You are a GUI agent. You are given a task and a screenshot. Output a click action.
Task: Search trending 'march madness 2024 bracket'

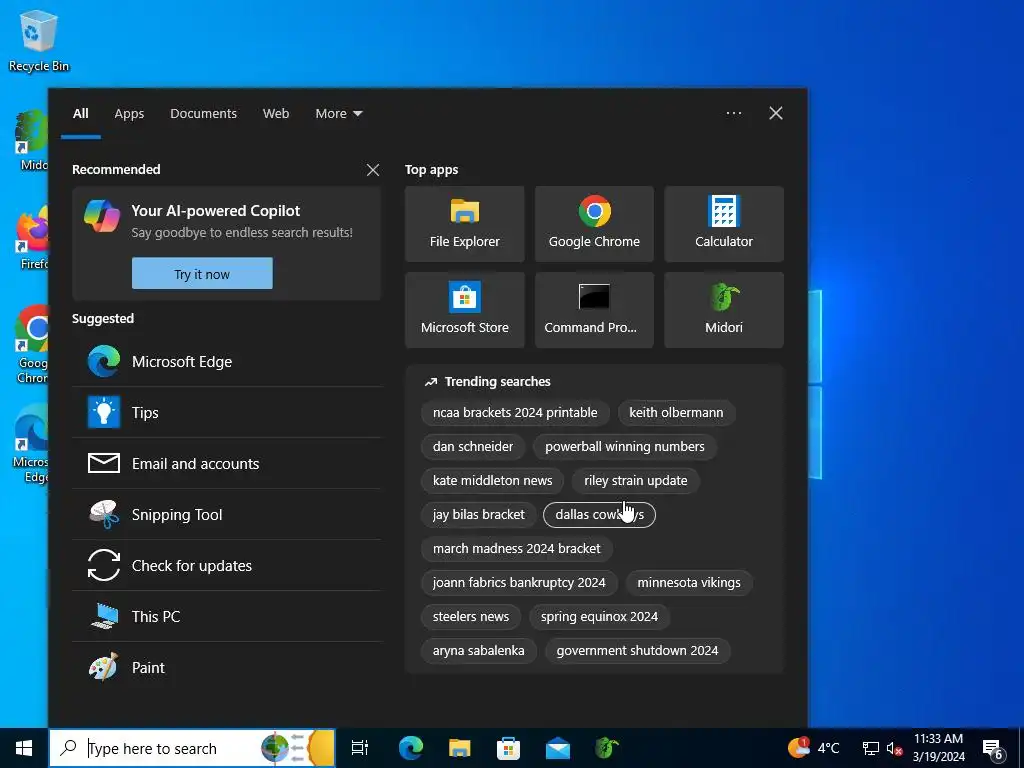517,549
